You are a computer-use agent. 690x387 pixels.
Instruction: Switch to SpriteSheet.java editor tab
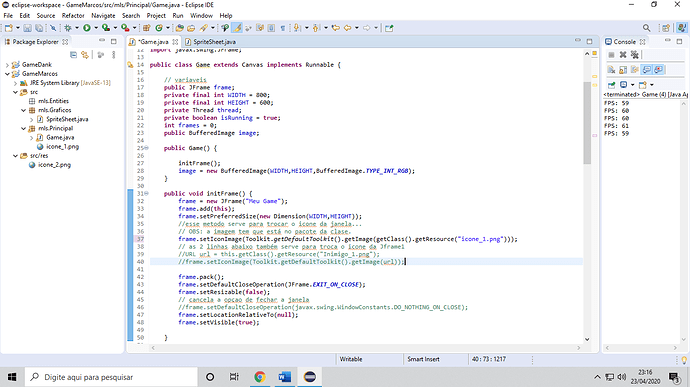(x=210, y=42)
